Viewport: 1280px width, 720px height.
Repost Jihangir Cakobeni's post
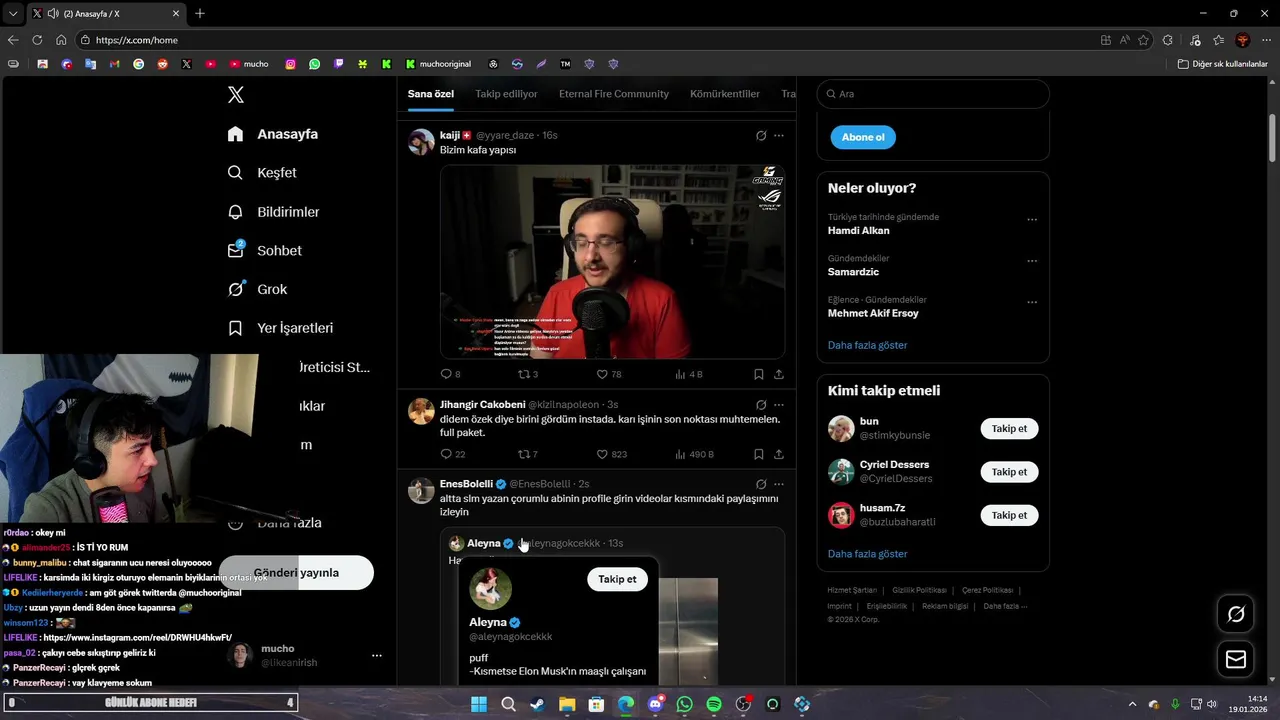[527, 454]
